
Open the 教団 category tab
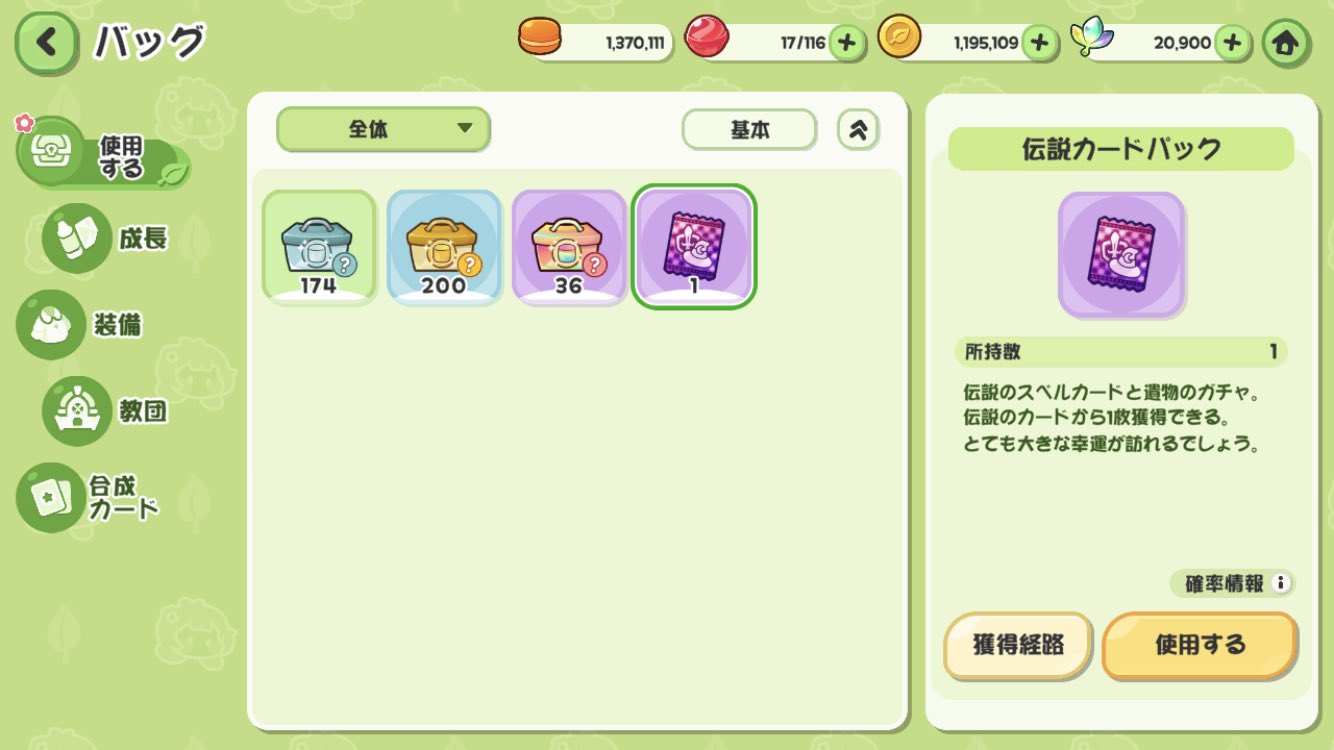click(106, 411)
